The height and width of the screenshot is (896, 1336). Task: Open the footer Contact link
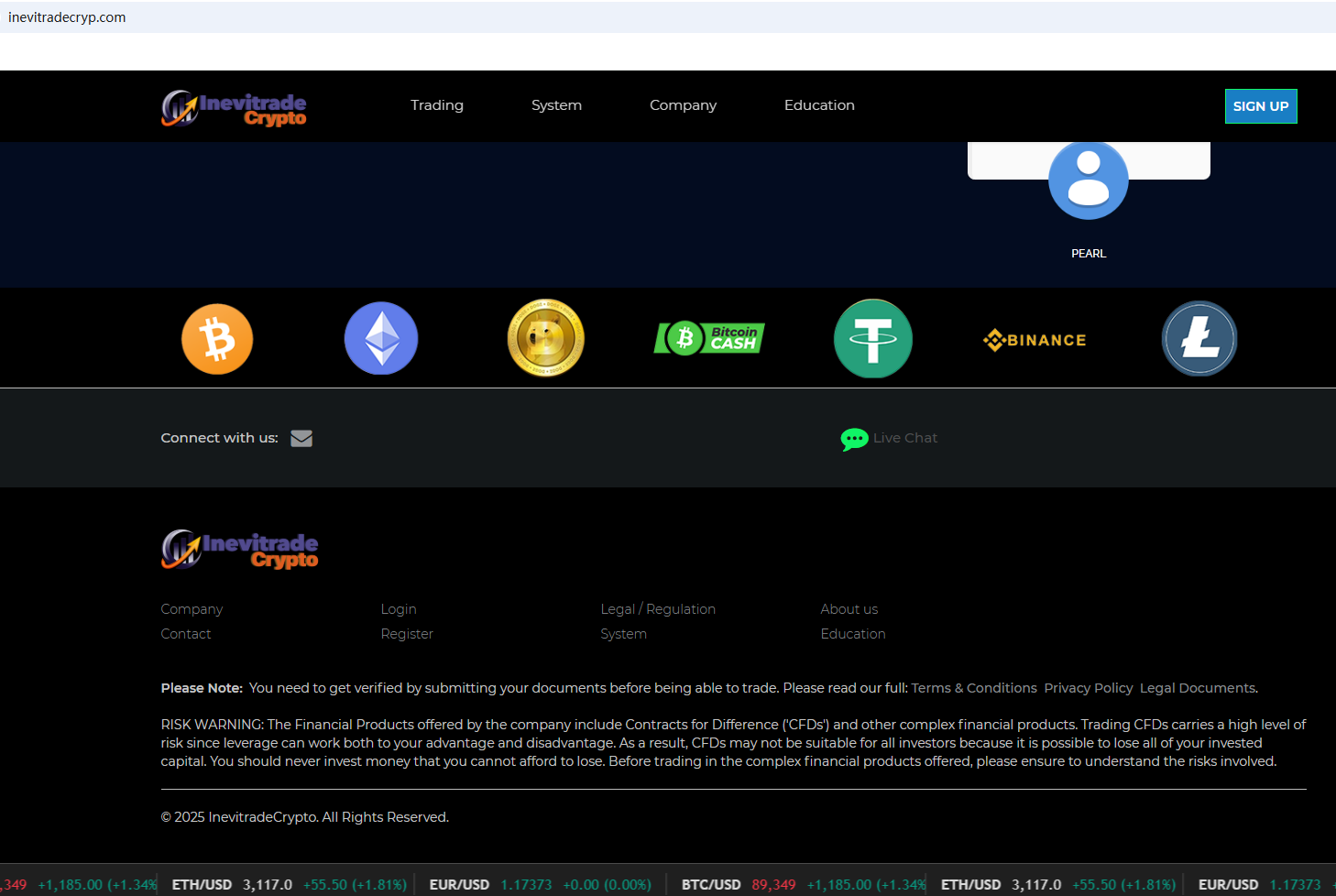[186, 634]
